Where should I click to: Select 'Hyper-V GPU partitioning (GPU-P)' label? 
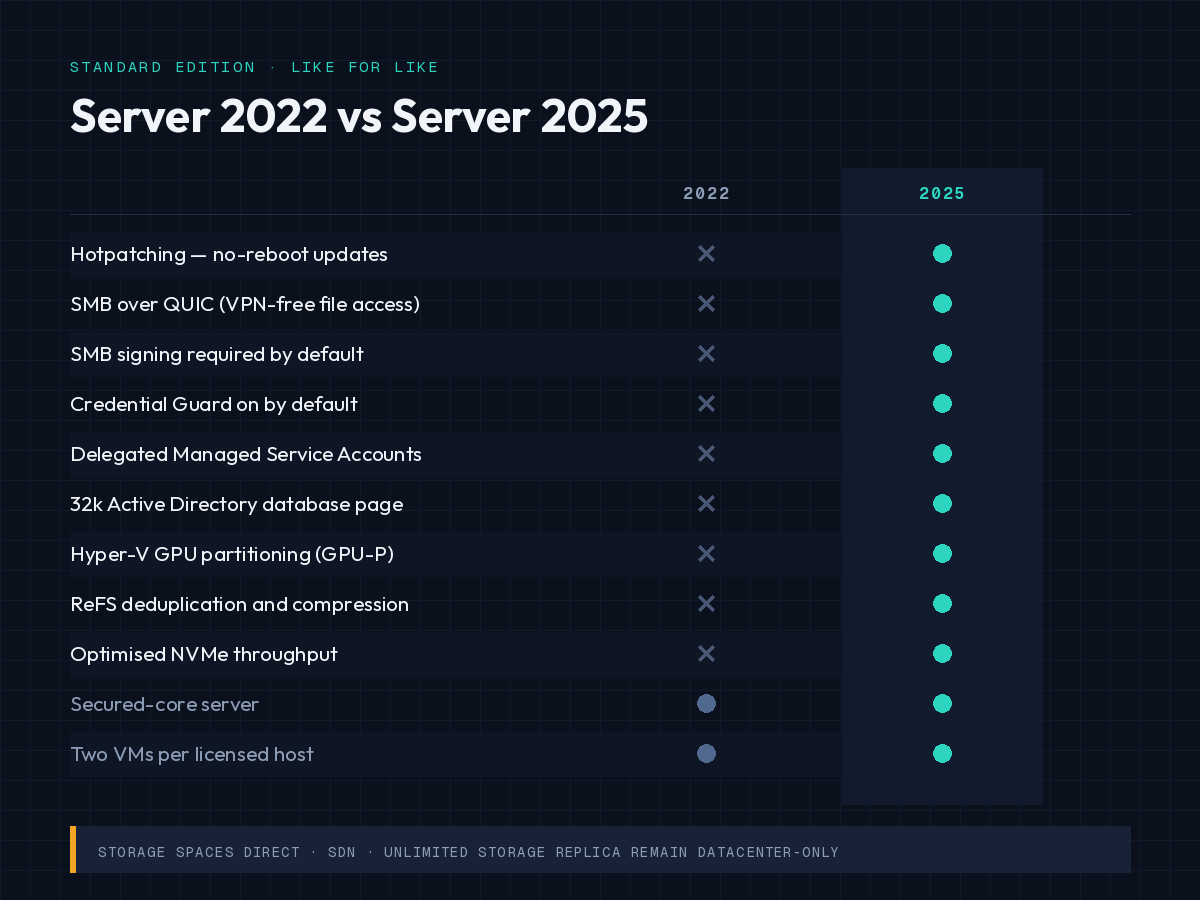[232, 554]
